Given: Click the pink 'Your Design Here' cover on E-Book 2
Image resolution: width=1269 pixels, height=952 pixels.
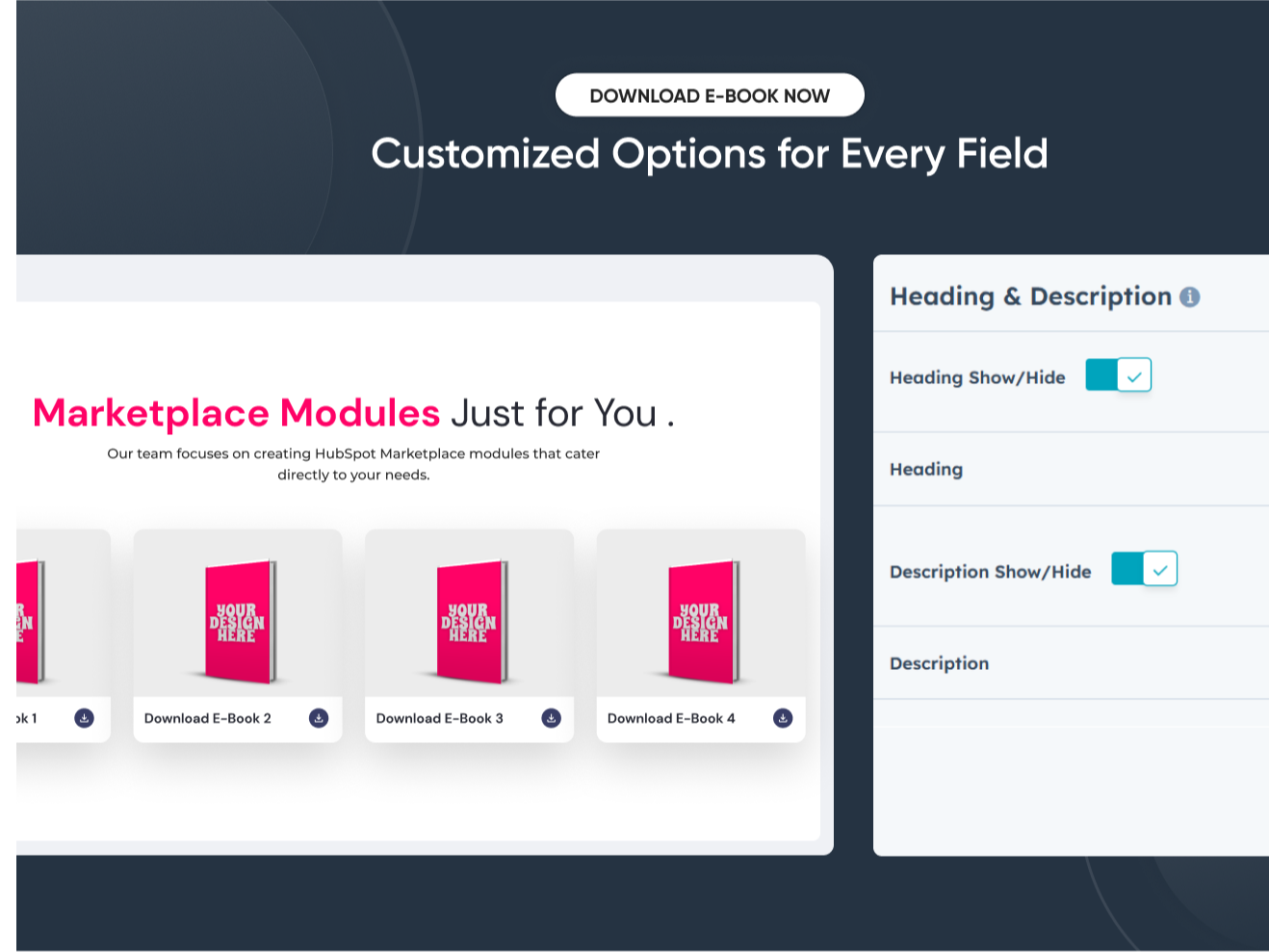Looking at the screenshot, I should coord(237,621).
